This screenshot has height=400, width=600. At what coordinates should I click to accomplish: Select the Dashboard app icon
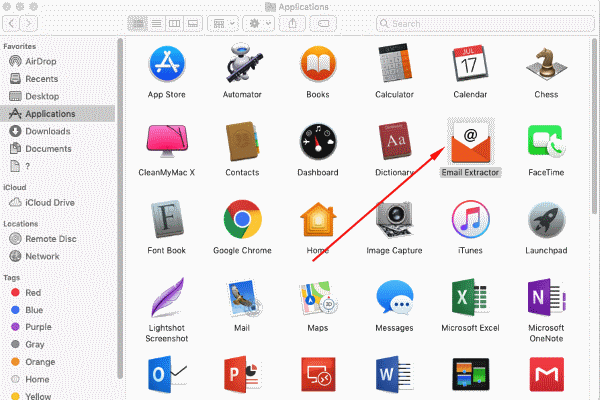pos(318,141)
